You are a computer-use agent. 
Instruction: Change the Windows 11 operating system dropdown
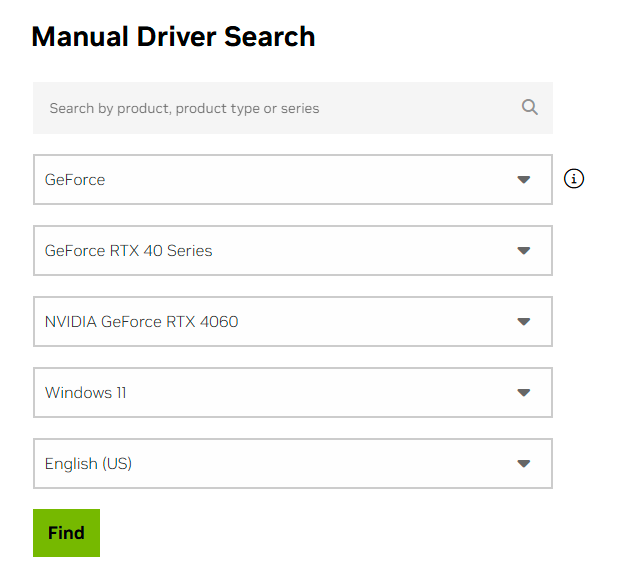tap(293, 392)
